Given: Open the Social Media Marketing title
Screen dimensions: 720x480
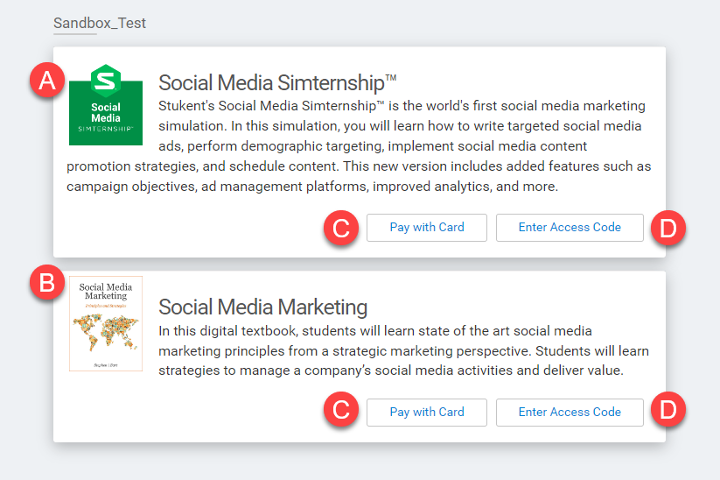Looking at the screenshot, I should pyautogui.click(x=263, y=307).
